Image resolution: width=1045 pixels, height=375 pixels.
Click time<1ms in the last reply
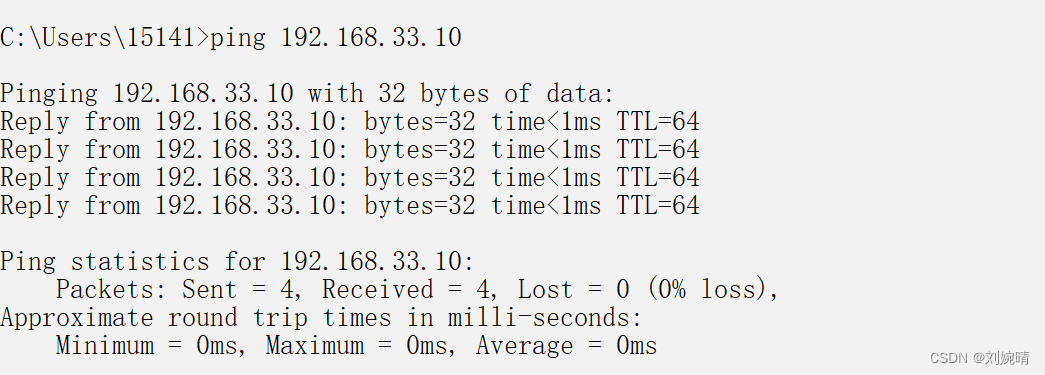pyautogui.click(x=546, y=205)
